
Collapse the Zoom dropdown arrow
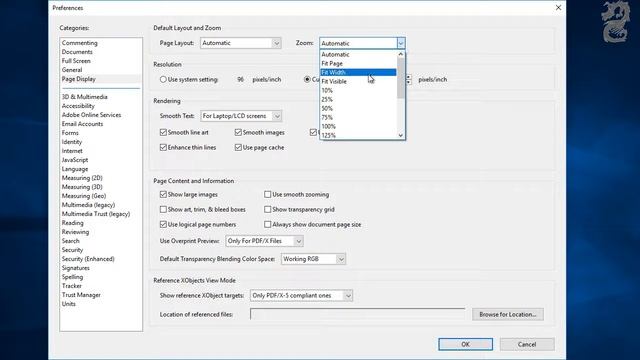(401, 43)
